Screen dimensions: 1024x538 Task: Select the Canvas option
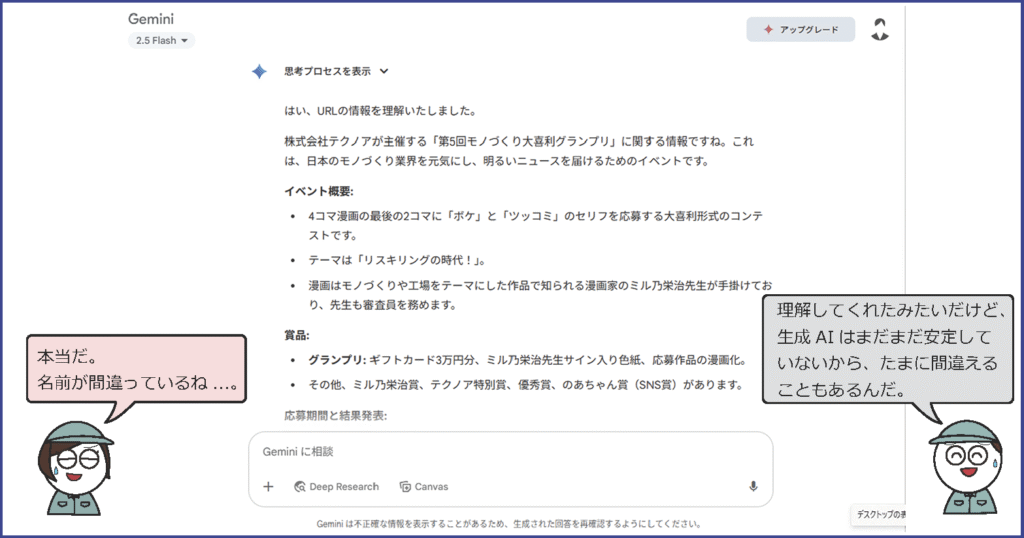424,486
